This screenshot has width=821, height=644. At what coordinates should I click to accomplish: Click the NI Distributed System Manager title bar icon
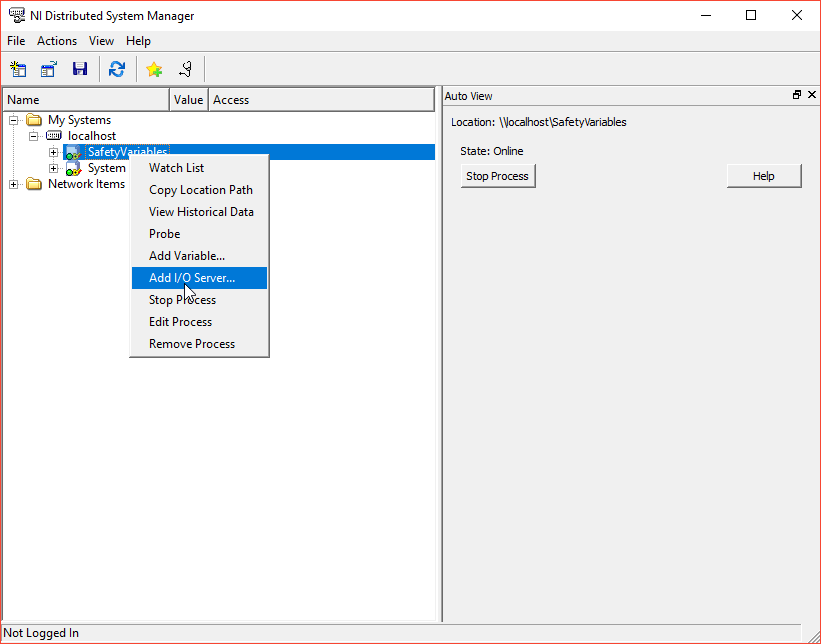pyautogui.click(x=17, y=15)
